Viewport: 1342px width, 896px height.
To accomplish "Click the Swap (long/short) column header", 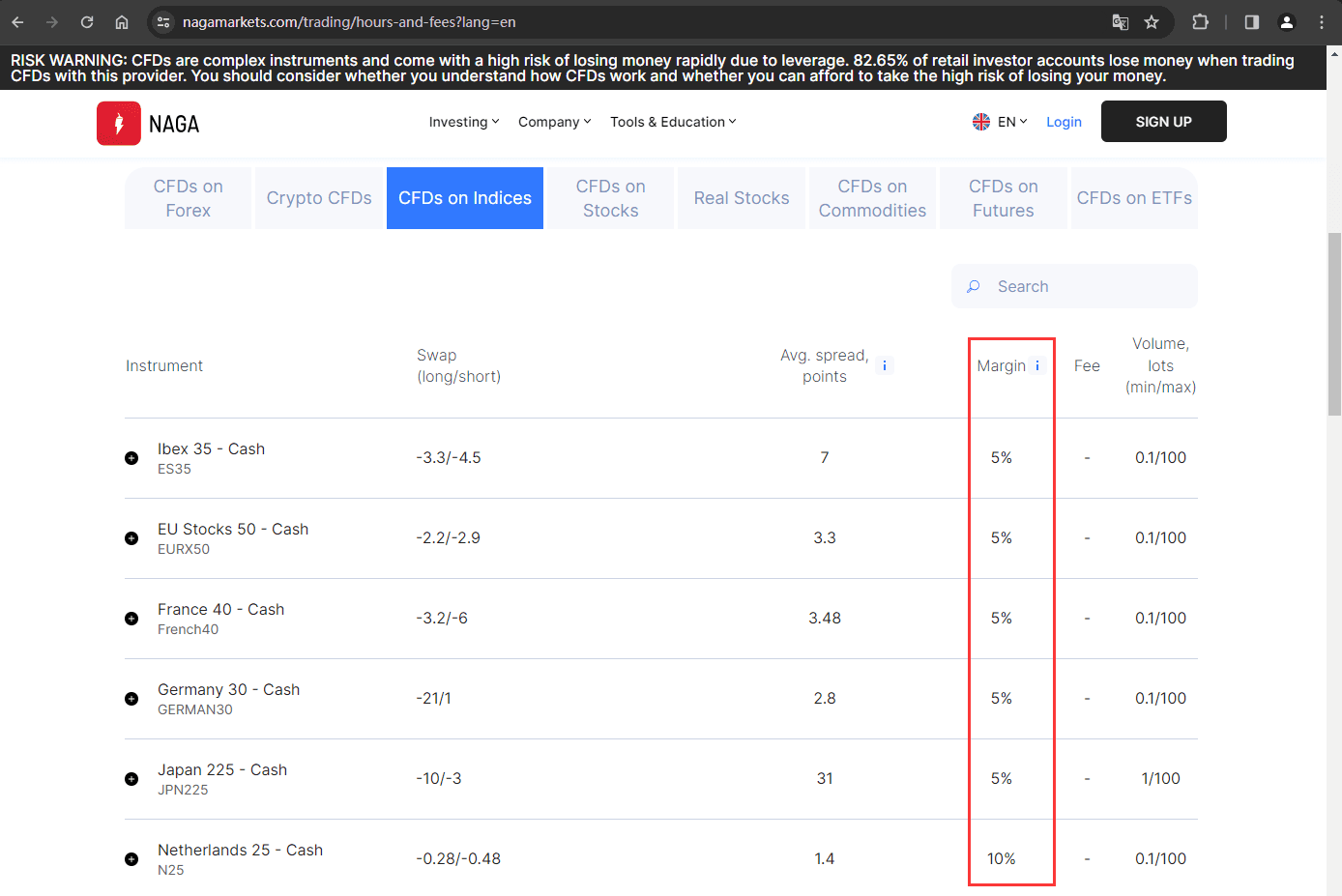I will pyautogui.click(x=458, y=365).
